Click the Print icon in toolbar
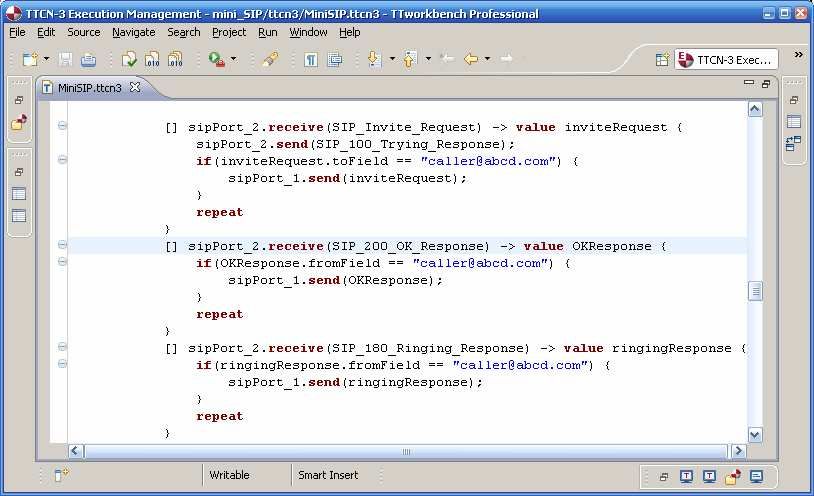 [88, 60]
